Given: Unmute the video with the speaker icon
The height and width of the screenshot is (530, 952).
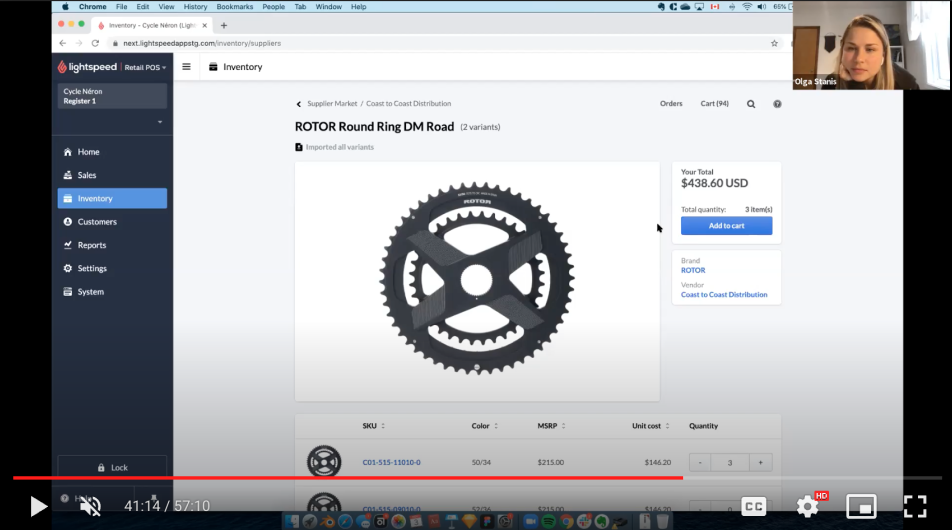Looking at the screenshot, I should point(90,506).
